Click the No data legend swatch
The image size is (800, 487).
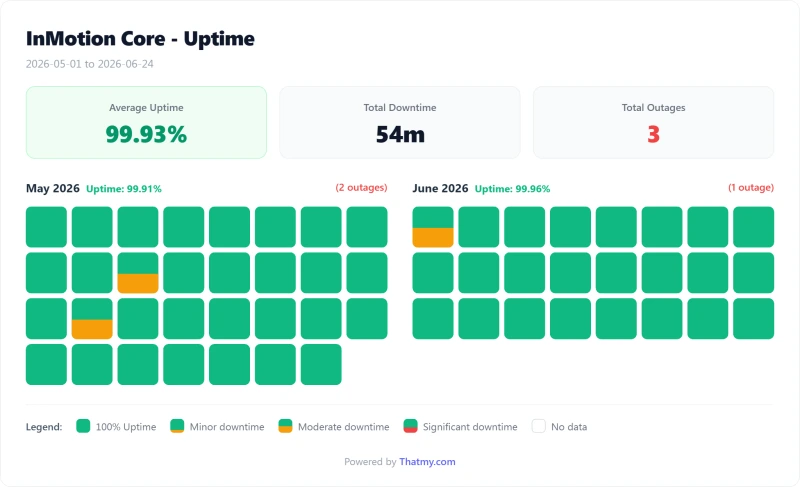pos(539,426)
